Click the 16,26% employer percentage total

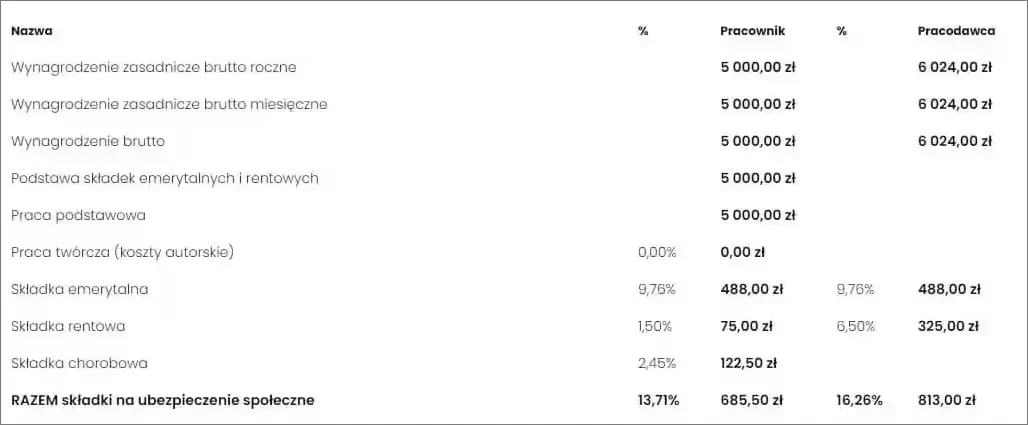(x=859, y=400)
